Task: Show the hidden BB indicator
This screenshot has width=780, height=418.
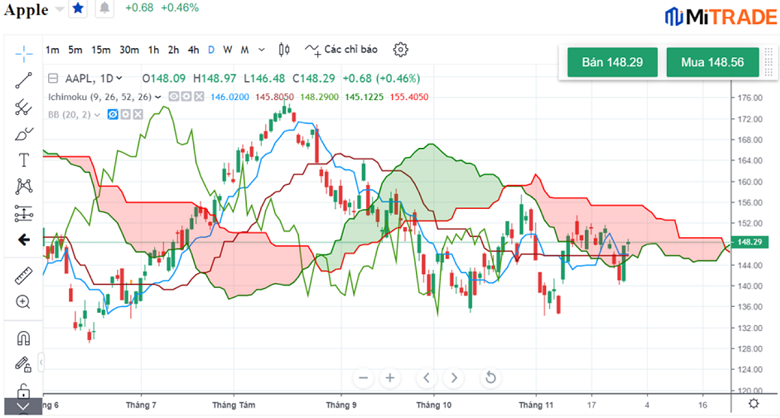Action: coord(113,115)
